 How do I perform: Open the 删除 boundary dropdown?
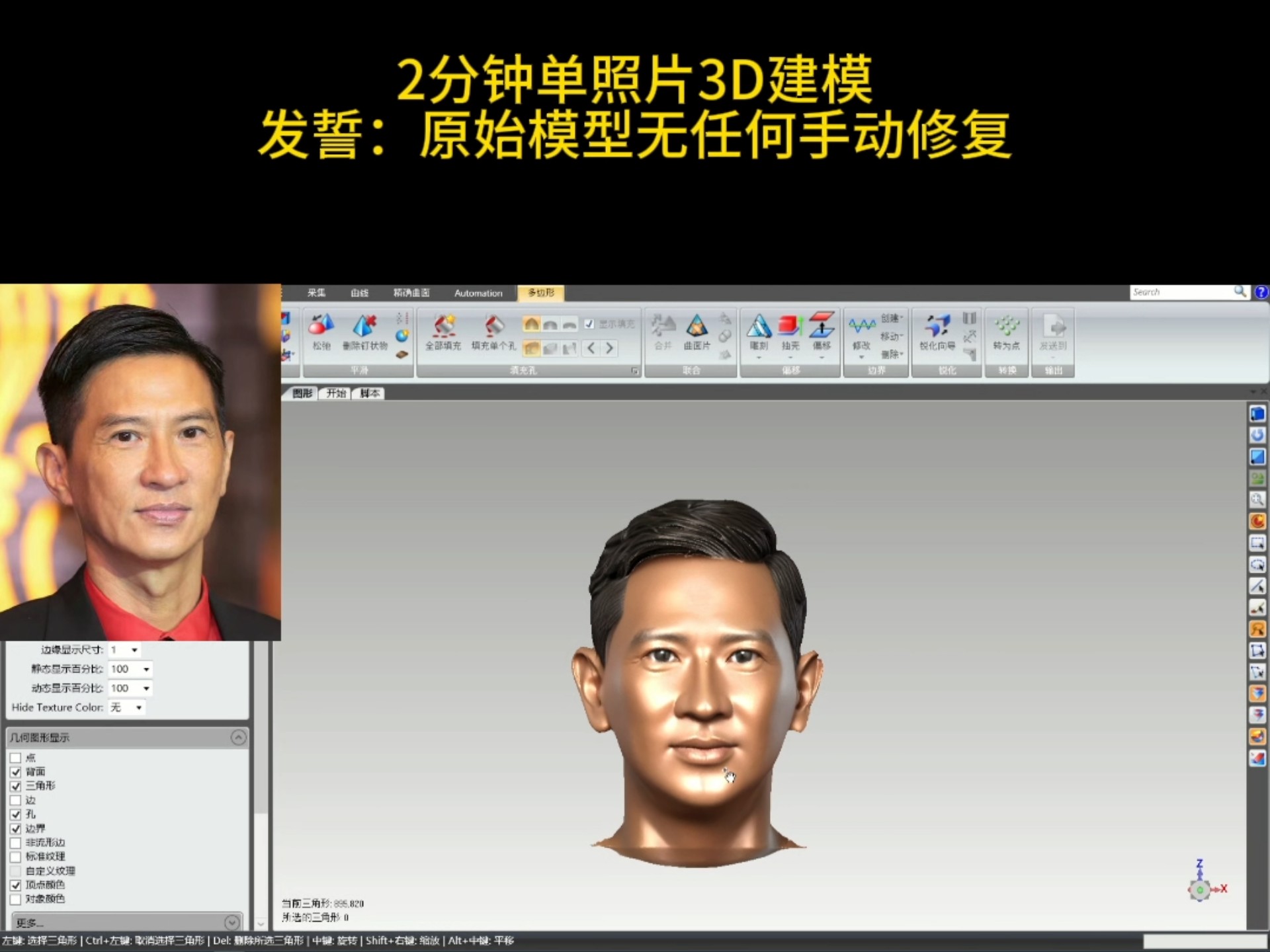tap(892, 354)
